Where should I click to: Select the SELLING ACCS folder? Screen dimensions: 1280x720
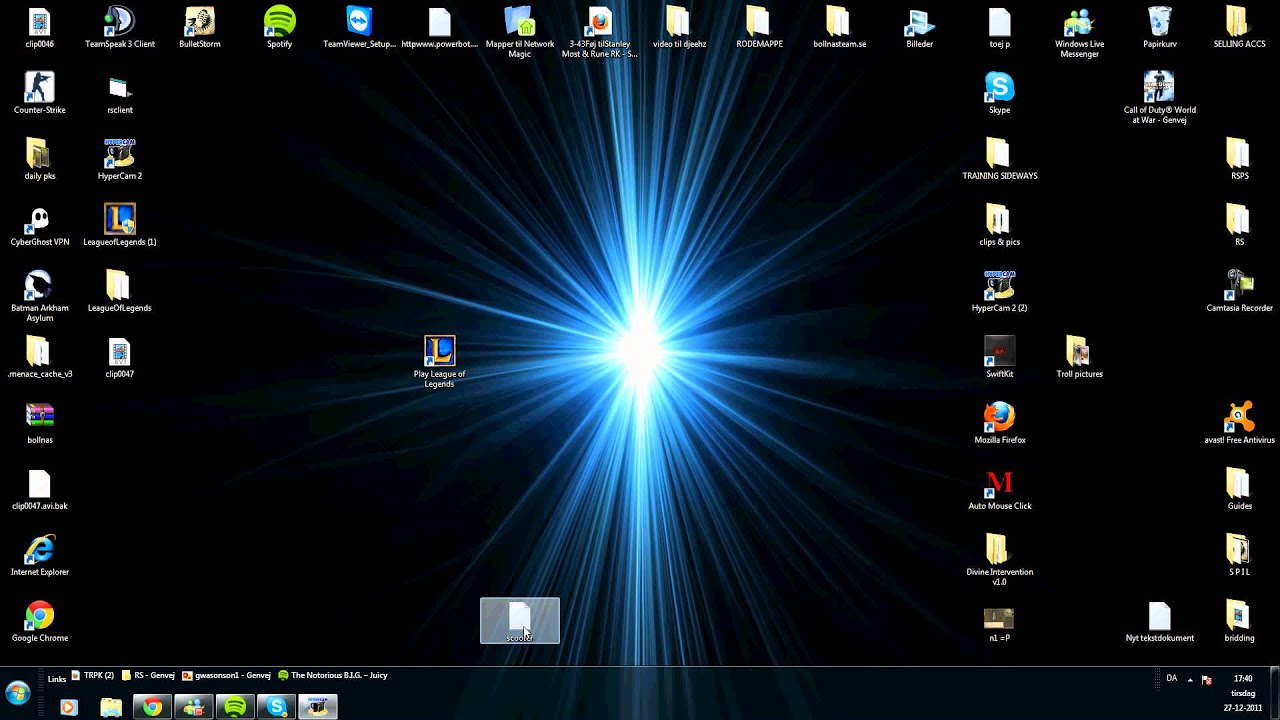(x=1240, y=28)
